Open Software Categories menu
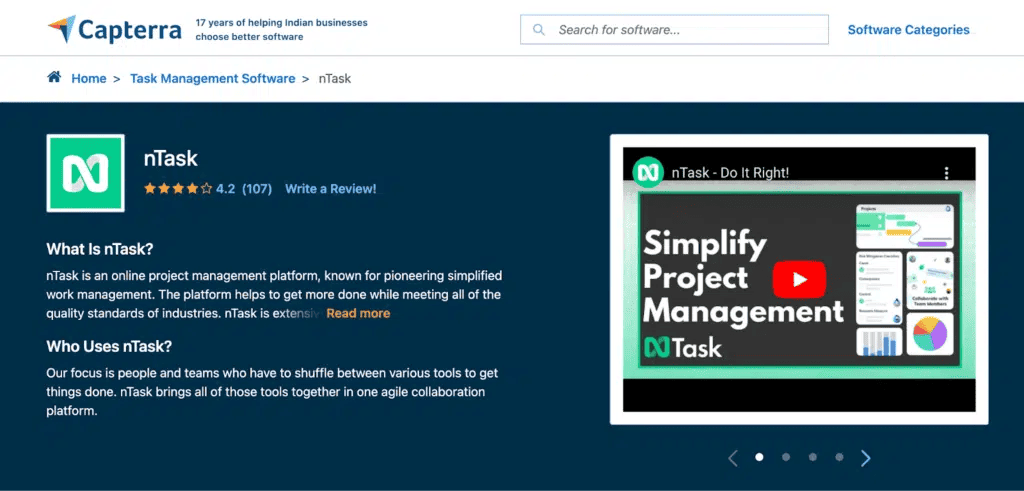 point(908,29)
